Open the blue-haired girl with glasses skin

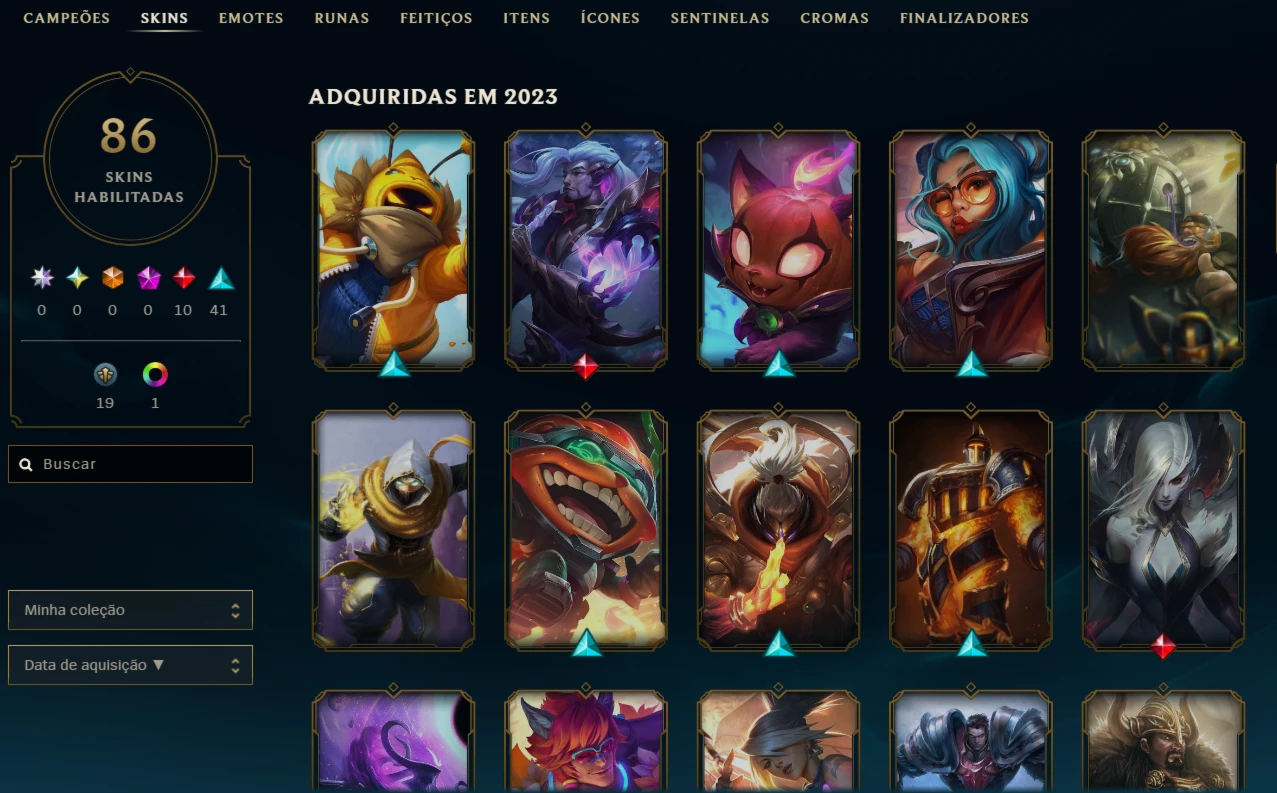click(970, 250)
